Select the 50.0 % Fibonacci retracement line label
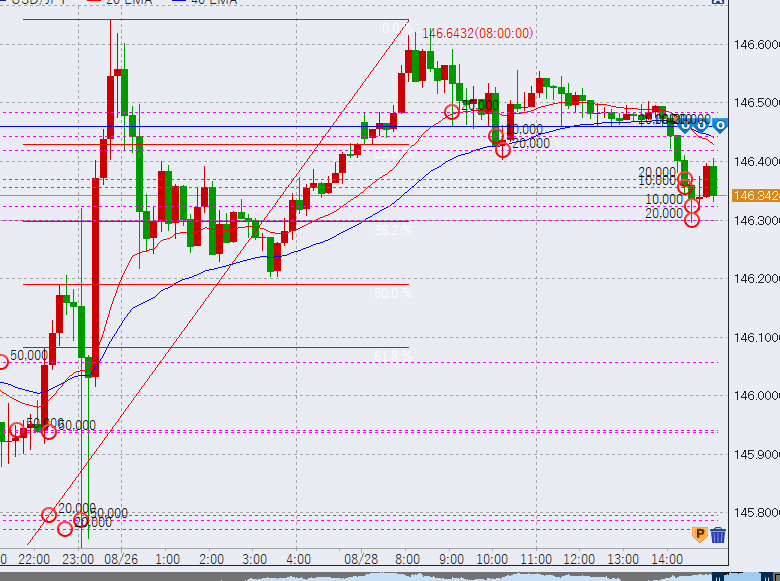 click(392, 294)
